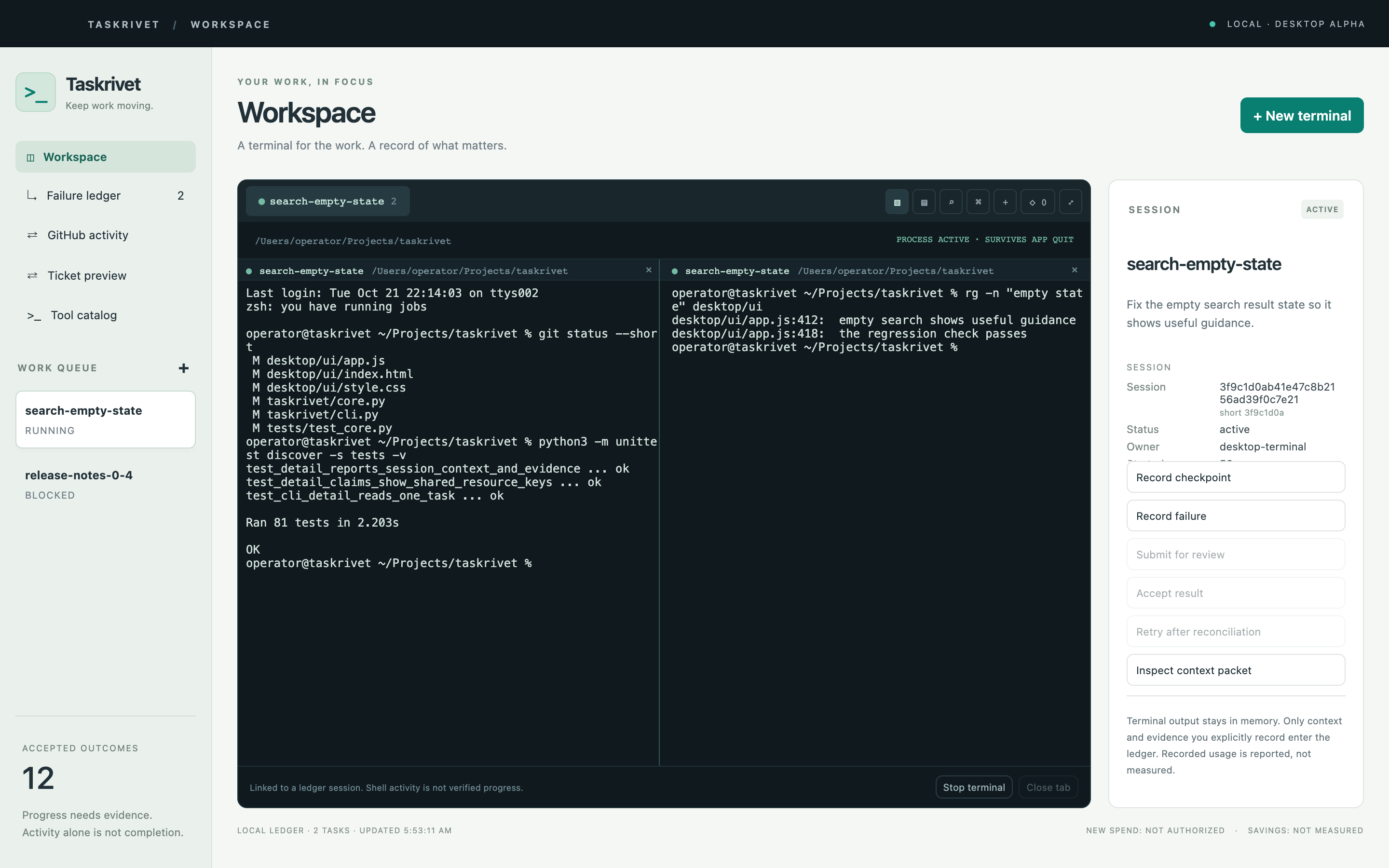Click Record failure
The height and width of the screenshot is (868, 1389).
pyautogui.click(x=1236, y=515)
